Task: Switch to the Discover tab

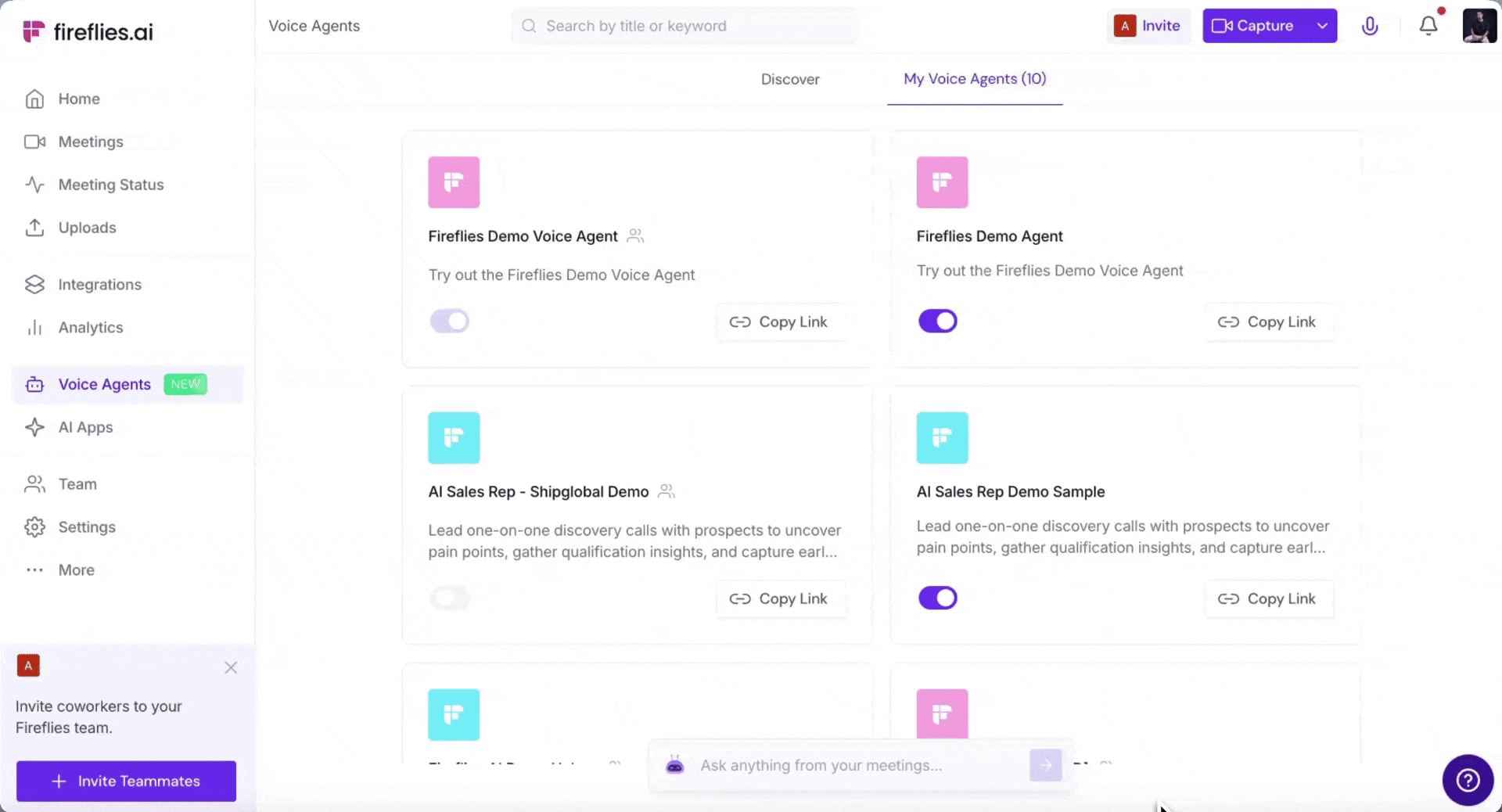Action: (x=790, y=79)
